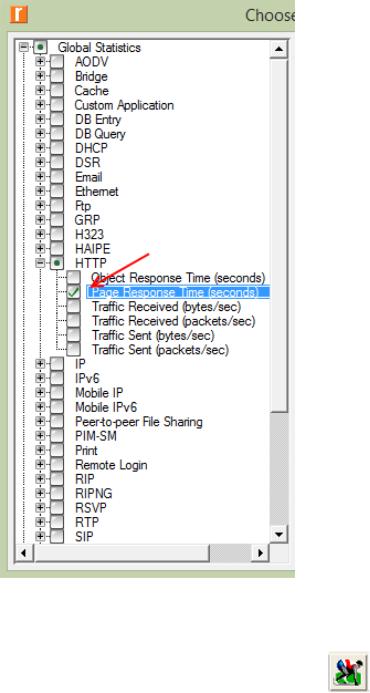Enable Traffic Sent (packets/sec) checkbox

[73, 350]
